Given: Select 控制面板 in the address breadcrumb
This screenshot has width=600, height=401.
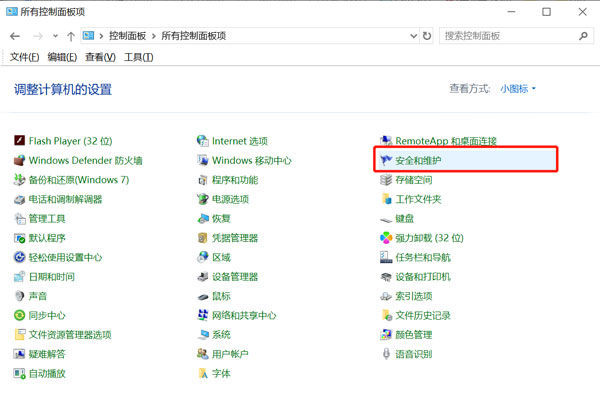Looking at the screenshot, I should click(127, 36).
